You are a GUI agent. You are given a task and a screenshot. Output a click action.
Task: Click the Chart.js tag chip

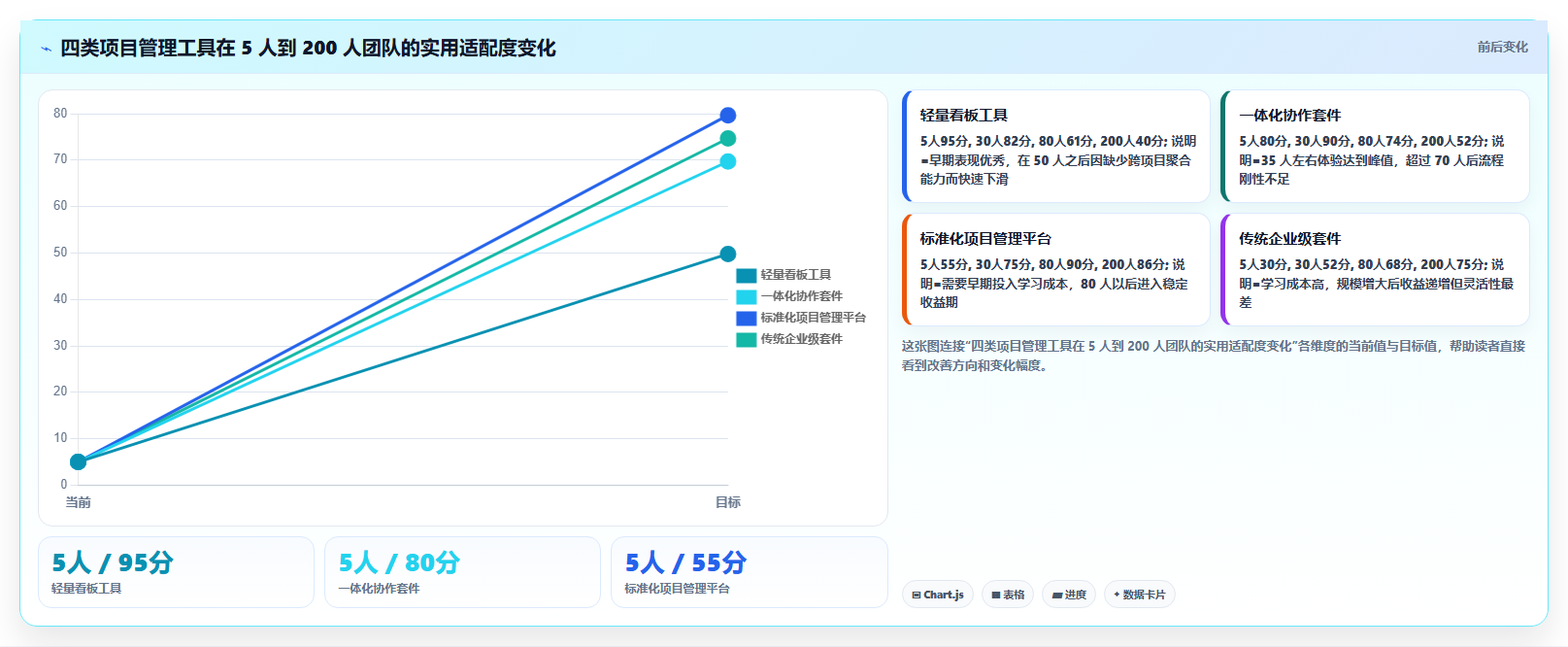point(938,595)
